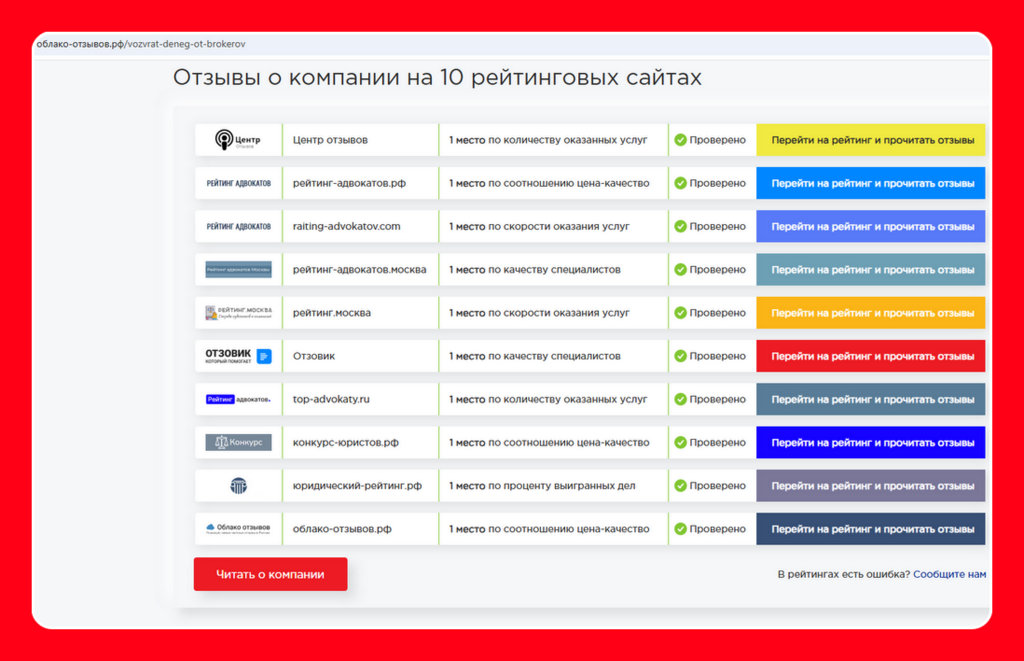The width and height of the screenshot is (1024, 661).
Task: Click yellow rating button for Центр отзывов
Action: [x=871, y=140]
